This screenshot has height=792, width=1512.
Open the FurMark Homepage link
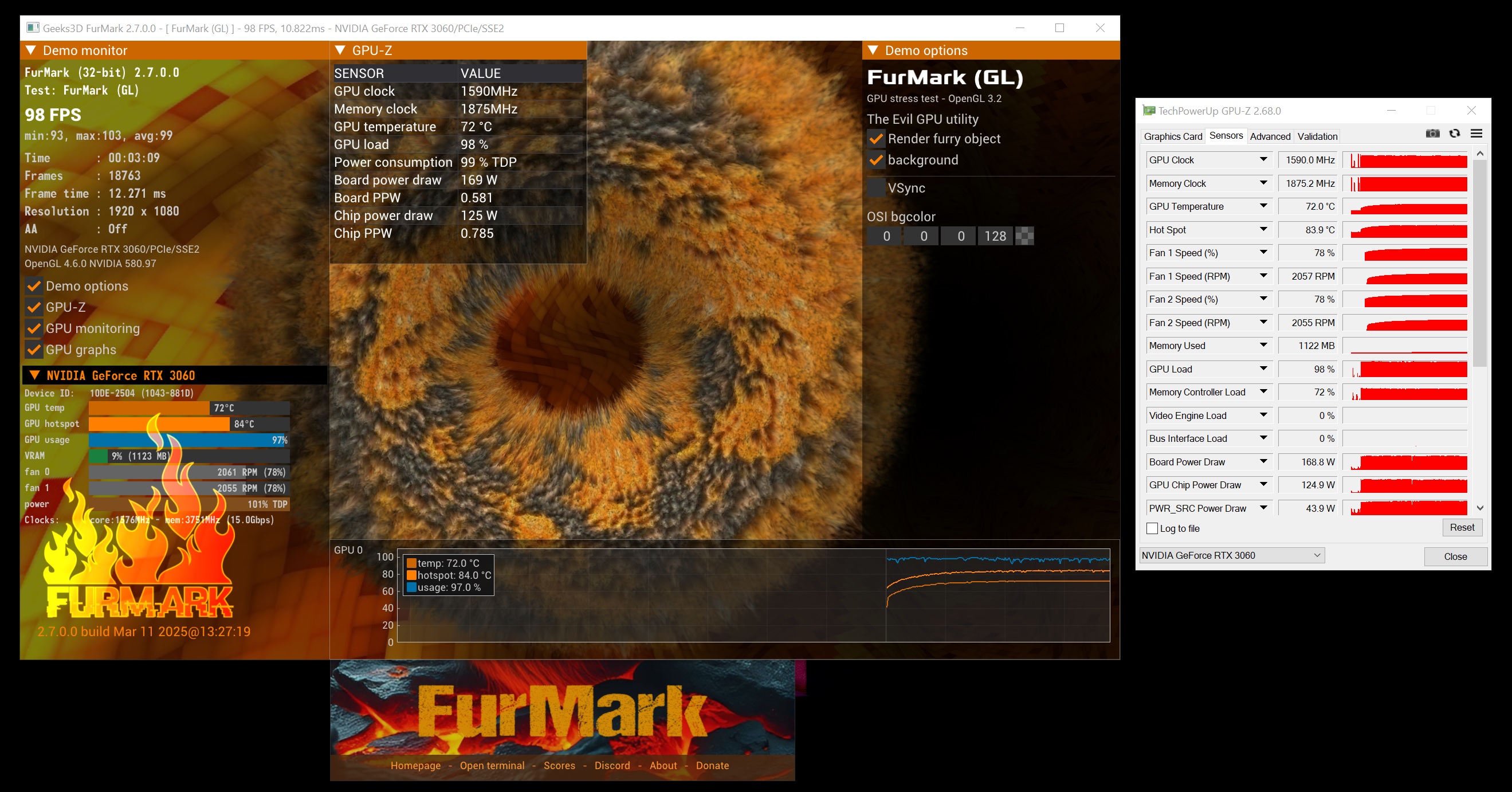(x=415, y=766)
